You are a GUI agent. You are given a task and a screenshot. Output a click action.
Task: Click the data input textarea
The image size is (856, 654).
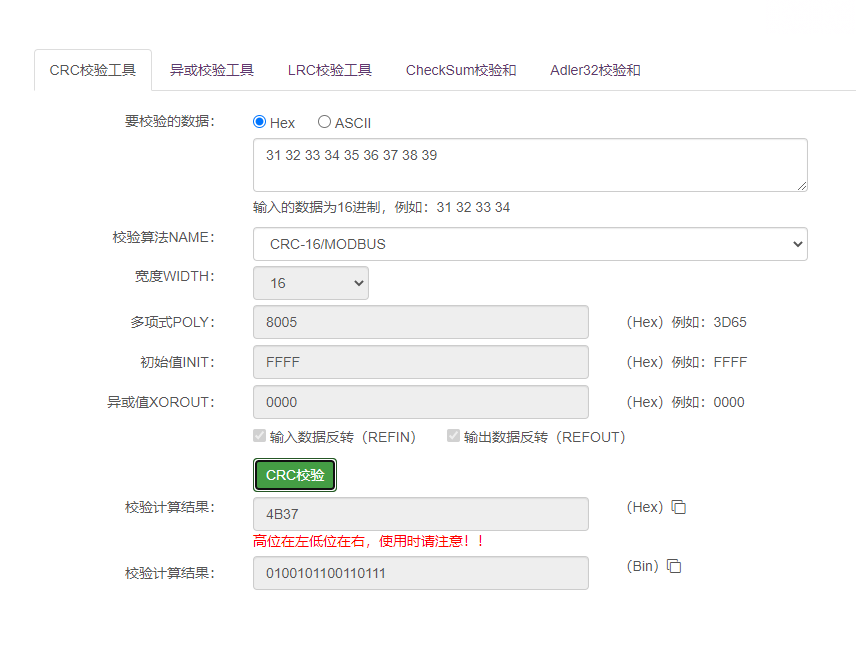click(x=530, y=164)
